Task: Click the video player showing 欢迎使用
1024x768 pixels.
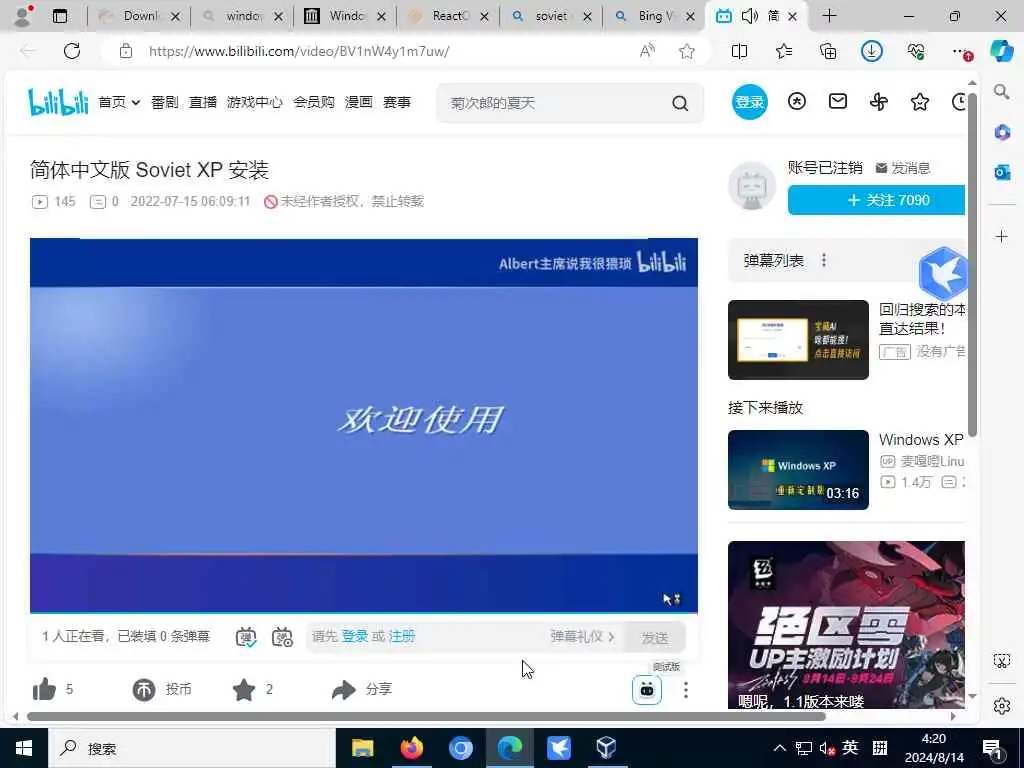Action: (364, 425)
